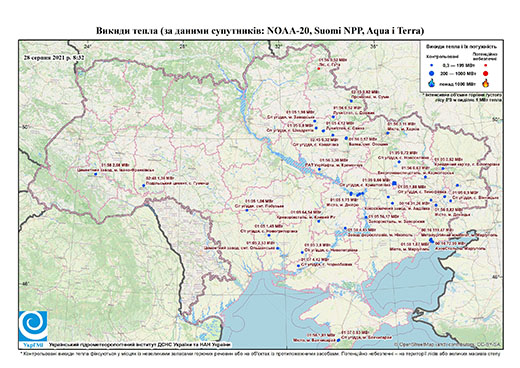Click the blue marker near Ivano-Frankivsk cement plant
Image resolution: width=520 pixels, height=368 pixels.
tap(95, 174)
